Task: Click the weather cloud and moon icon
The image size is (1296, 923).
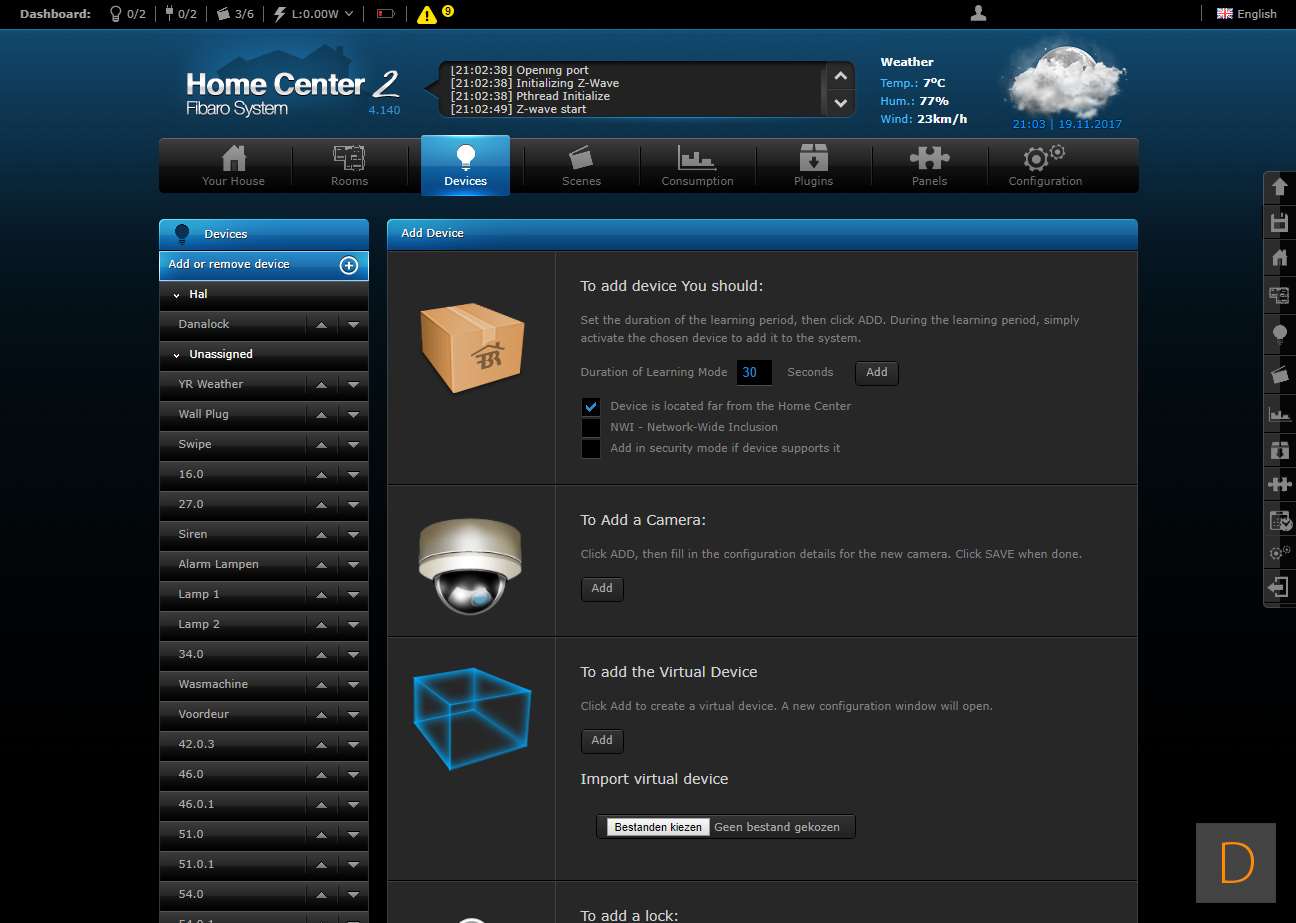Action: (x=1064, y=80)
